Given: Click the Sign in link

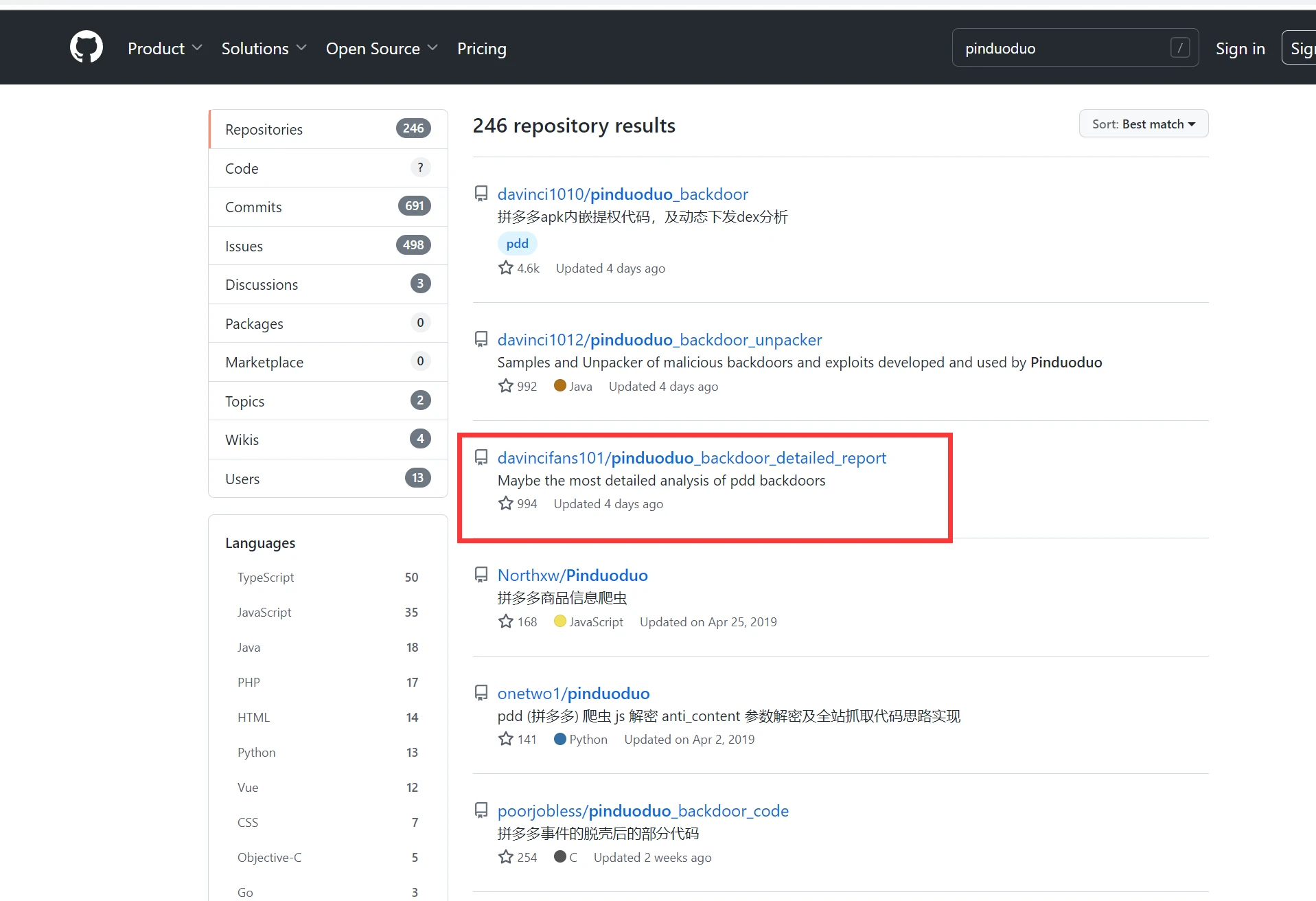Looking at the screenshot, I should coord(1240,49).
